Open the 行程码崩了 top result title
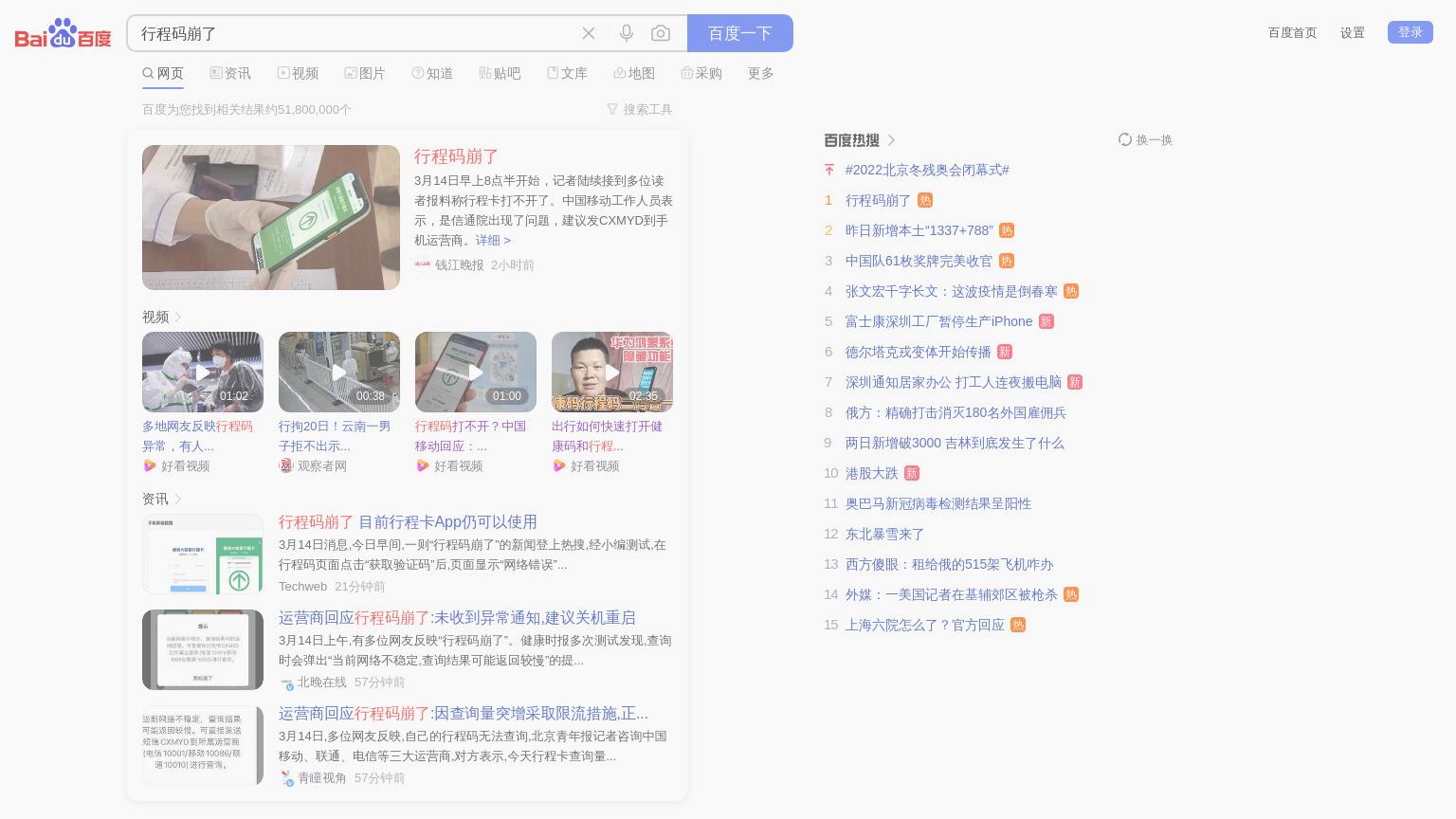The height and width of the screenshot is (819, 1456). coord(456,156)
